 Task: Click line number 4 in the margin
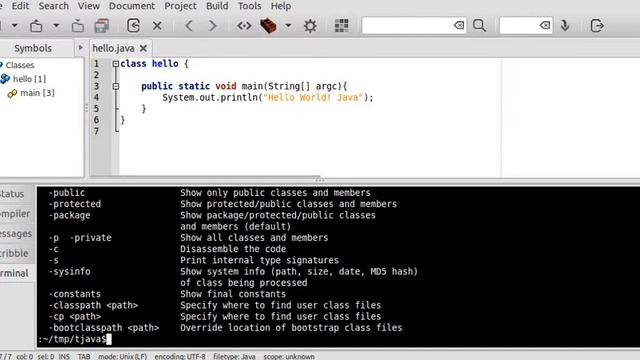96,97
